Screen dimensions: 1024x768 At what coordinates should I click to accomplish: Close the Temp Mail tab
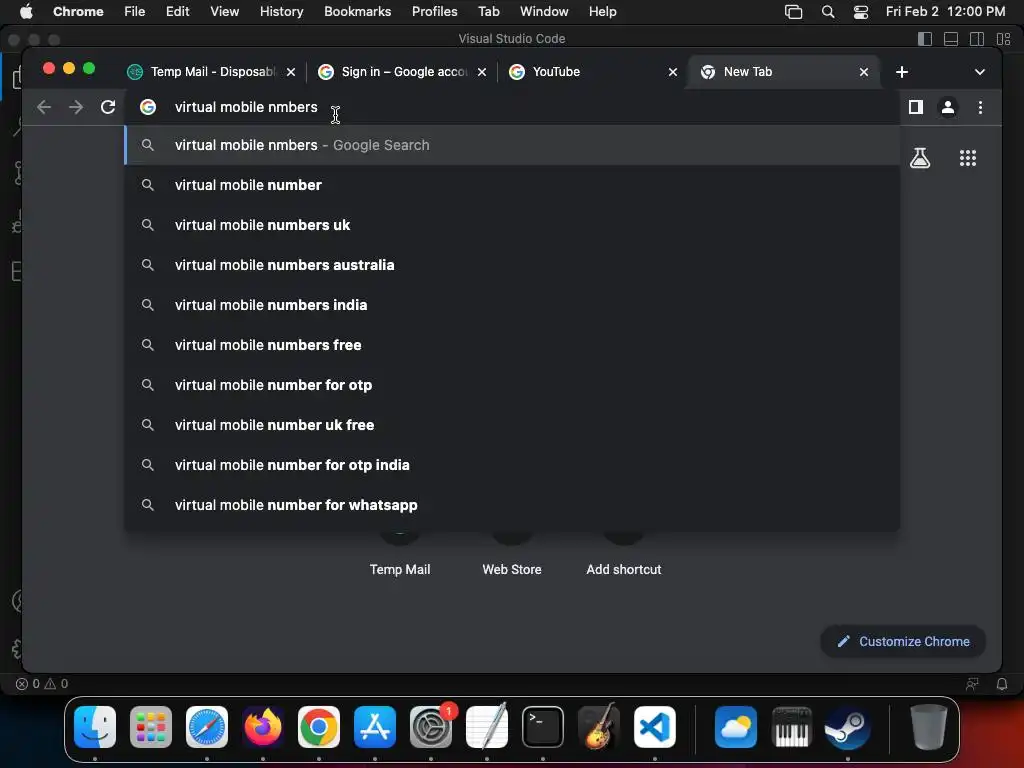click(291, 72)
